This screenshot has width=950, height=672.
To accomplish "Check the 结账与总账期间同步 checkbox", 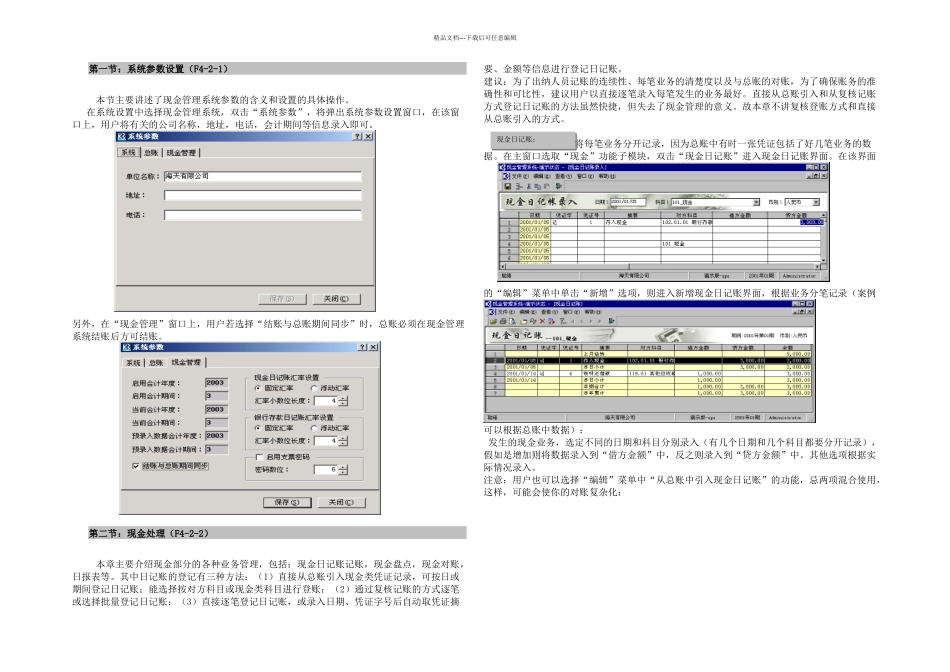I will tap(135, 466).
